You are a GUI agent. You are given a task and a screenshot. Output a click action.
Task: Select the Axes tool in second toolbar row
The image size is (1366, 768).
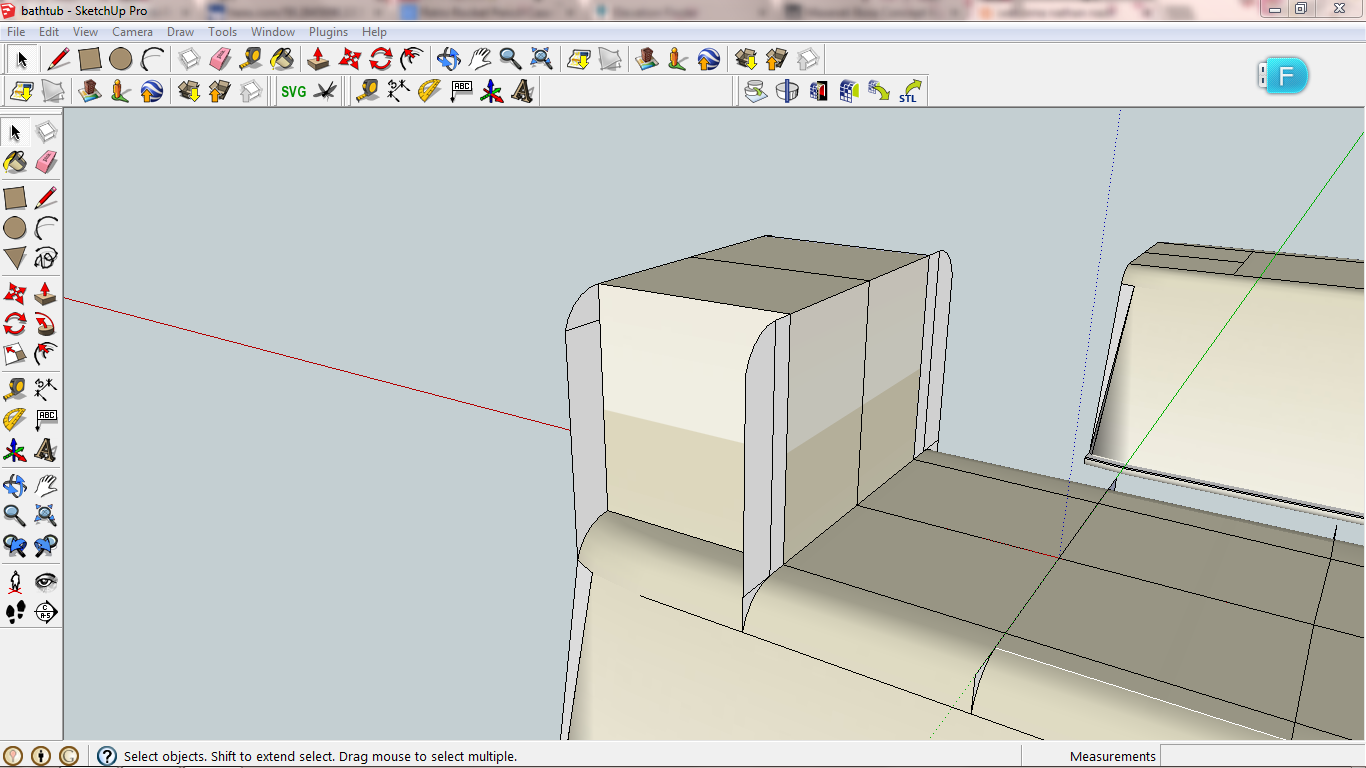tap(492, 92)
